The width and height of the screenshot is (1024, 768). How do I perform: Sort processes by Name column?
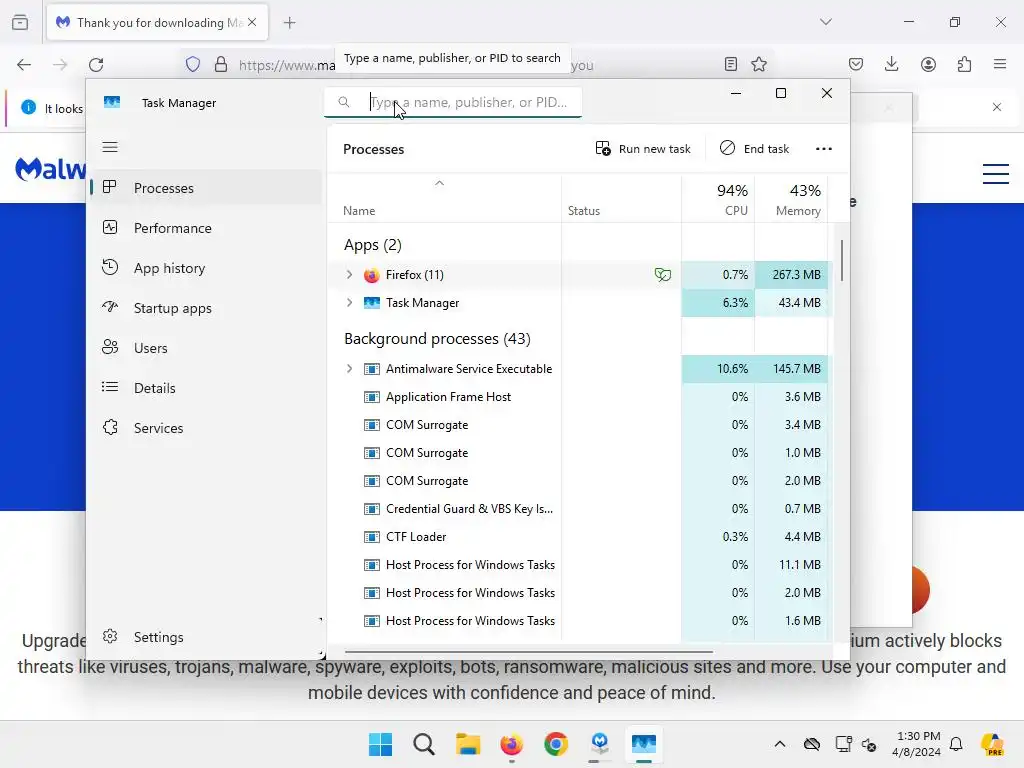pos(444,200)
